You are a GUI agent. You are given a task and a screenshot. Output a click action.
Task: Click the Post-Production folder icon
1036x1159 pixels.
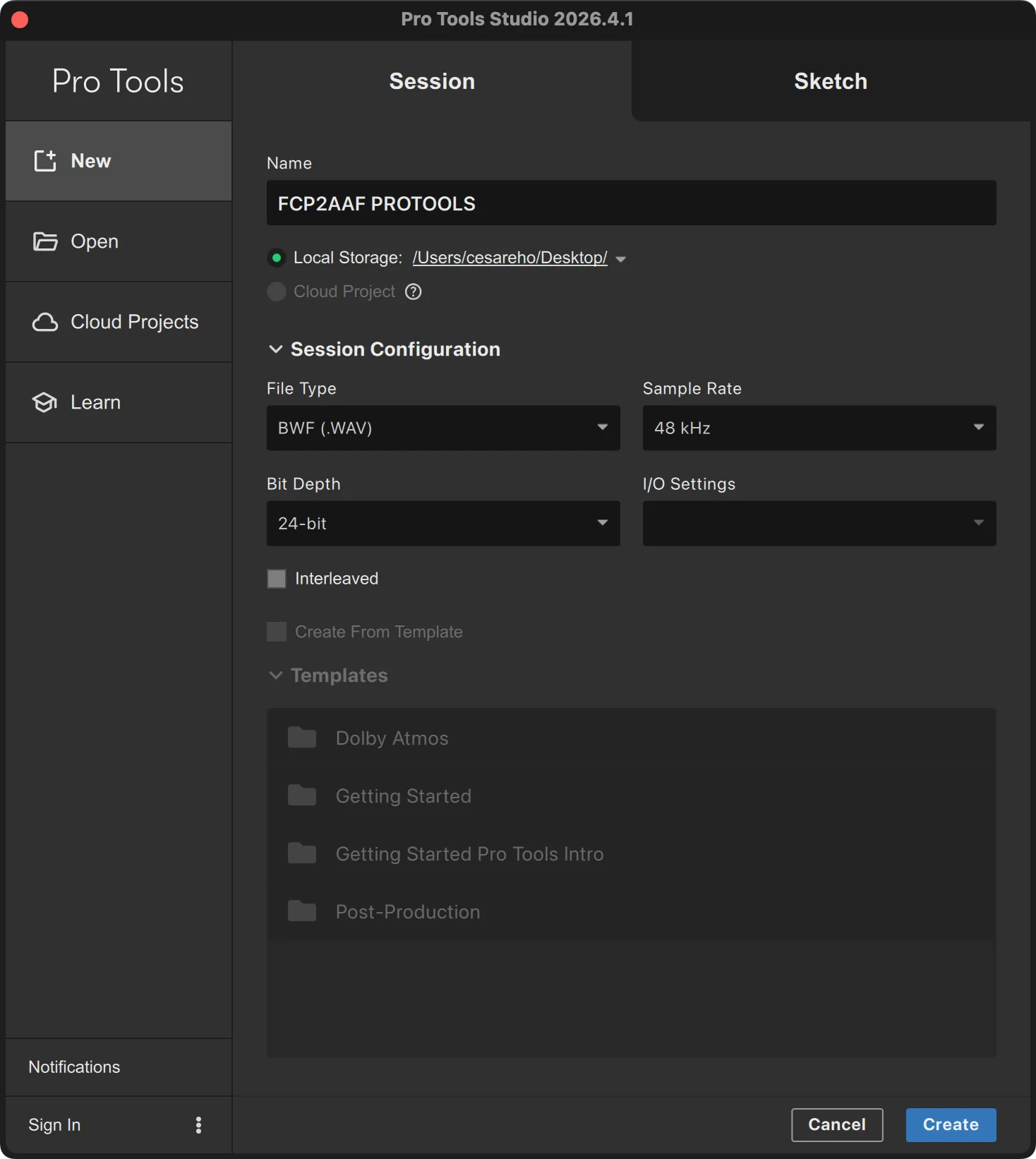click(302, 911)
